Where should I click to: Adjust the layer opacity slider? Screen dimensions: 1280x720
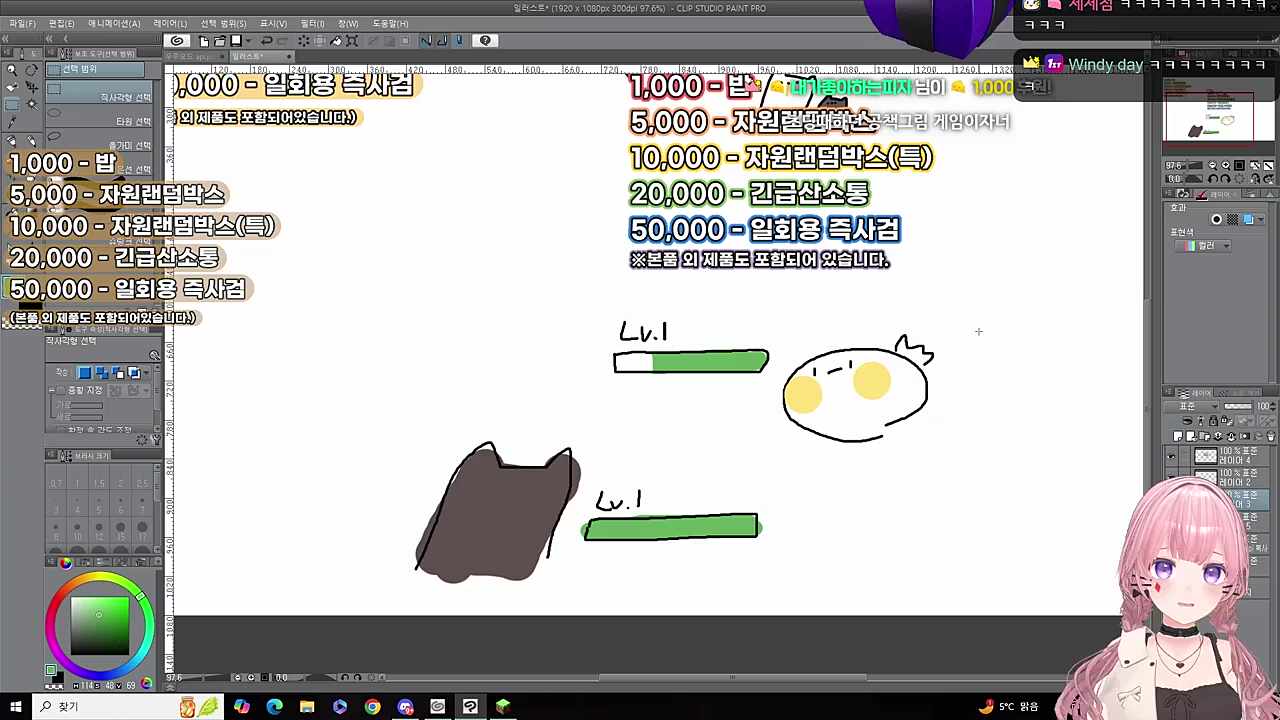click(1238, 407)
